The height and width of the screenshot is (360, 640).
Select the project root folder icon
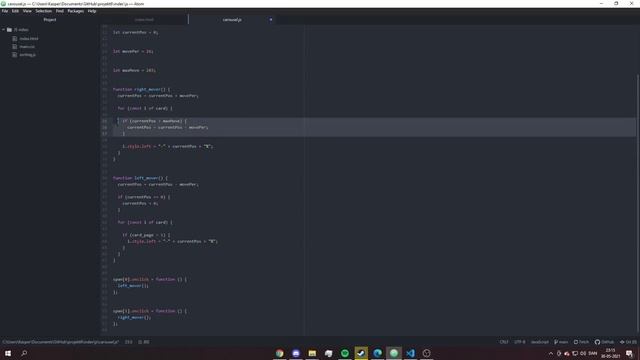coord(9,30)
